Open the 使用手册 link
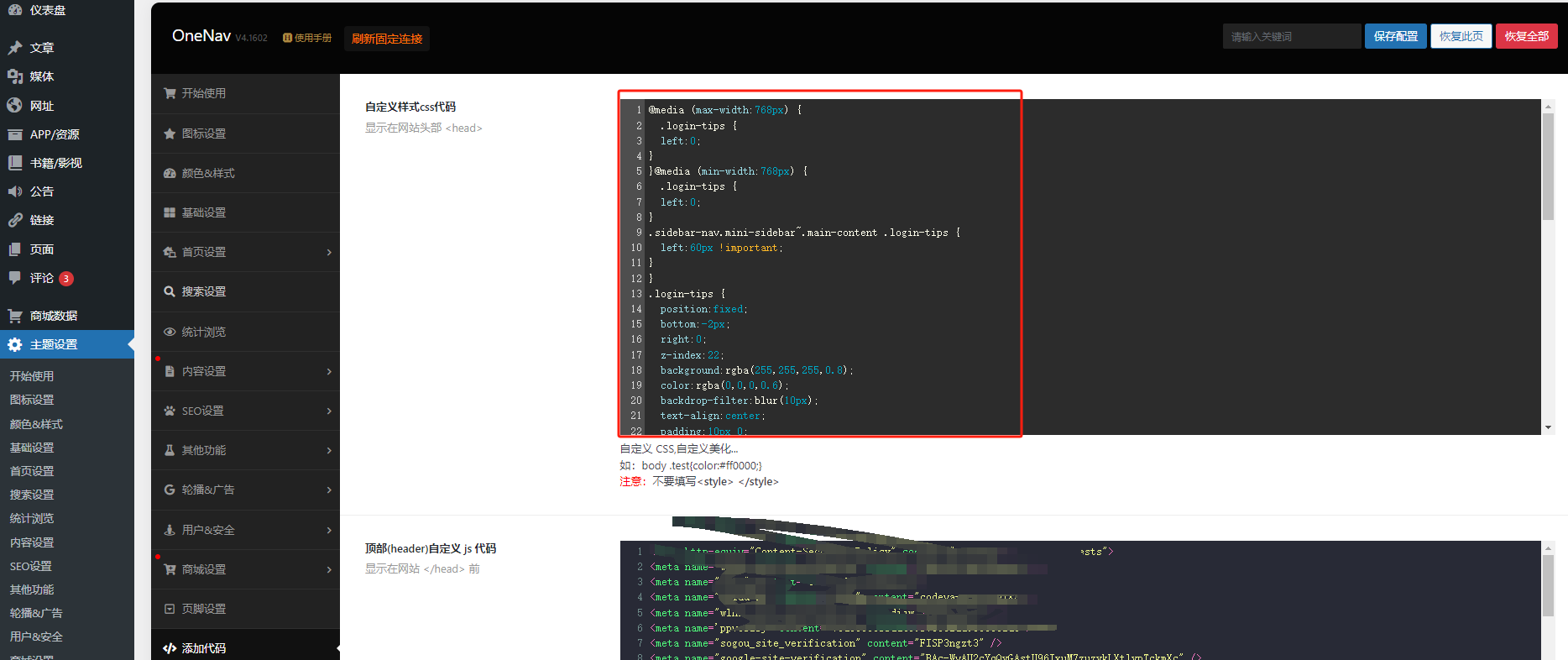Screen dimensions: 1568x660 click(308, 38)
